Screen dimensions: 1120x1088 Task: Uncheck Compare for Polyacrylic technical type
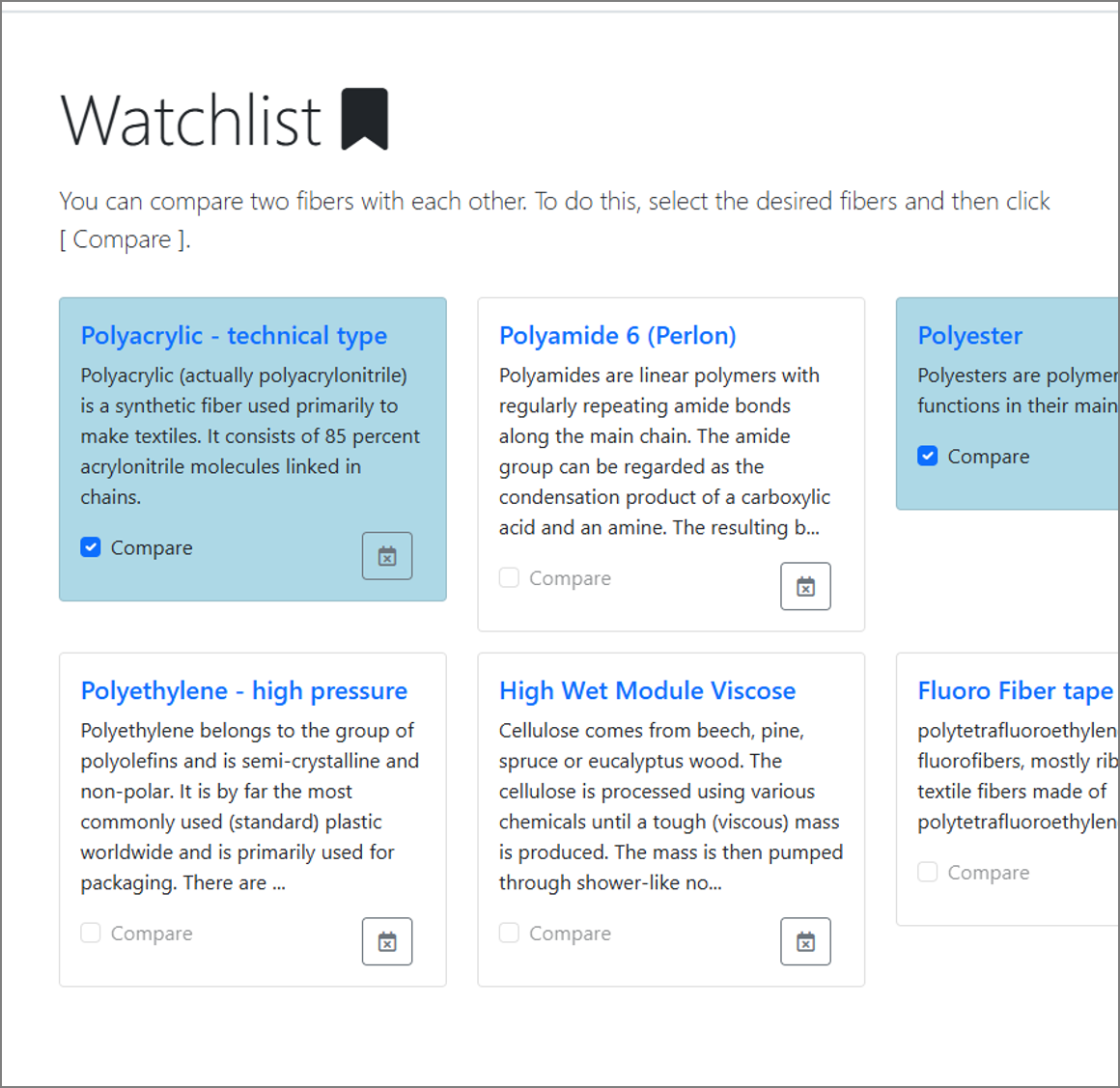[x=91, y=548]
